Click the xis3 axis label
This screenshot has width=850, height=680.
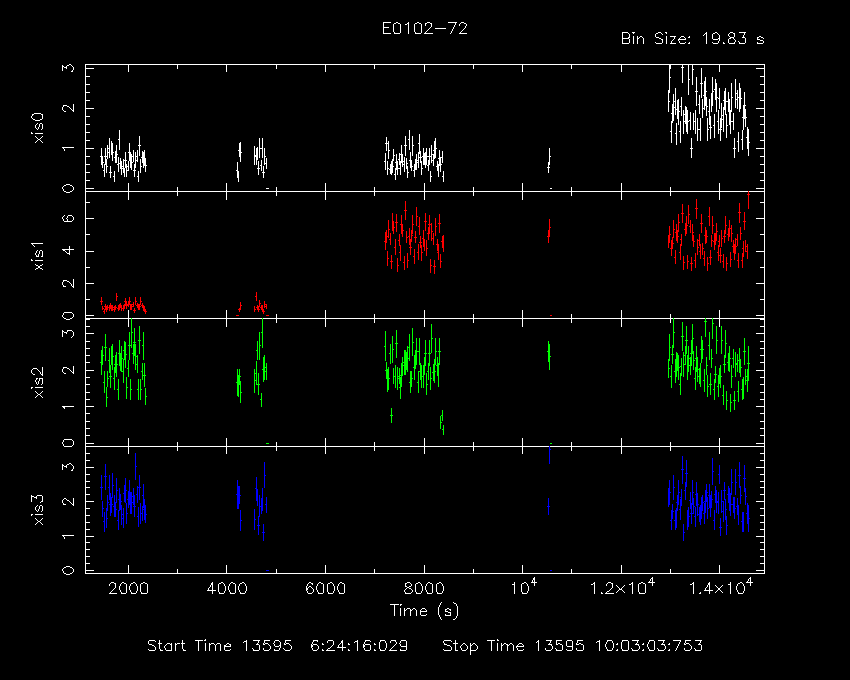click(38, 510)
